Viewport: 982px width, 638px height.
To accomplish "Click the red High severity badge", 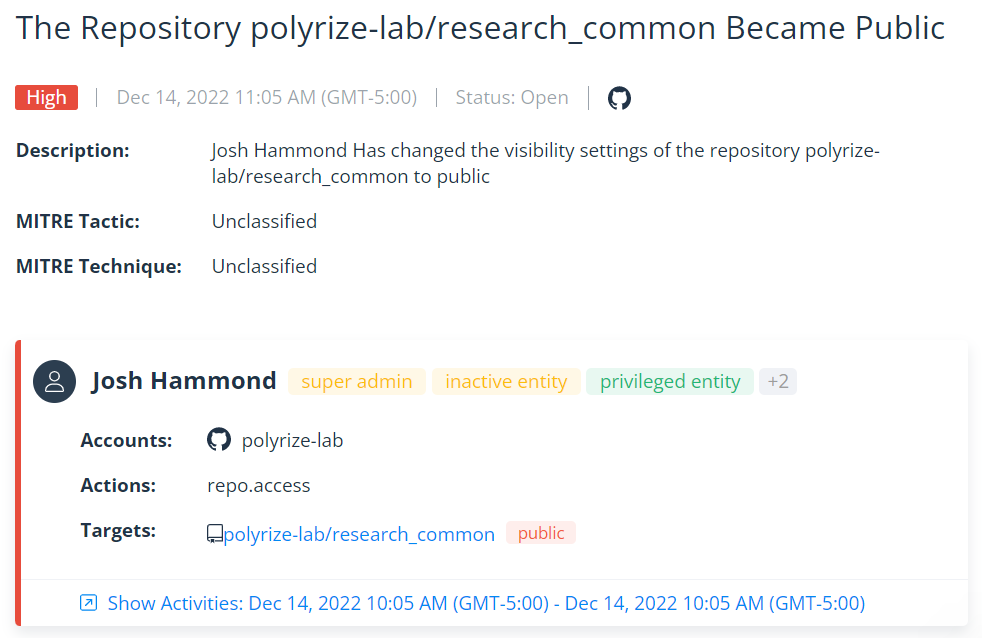I will click(47, 97).
